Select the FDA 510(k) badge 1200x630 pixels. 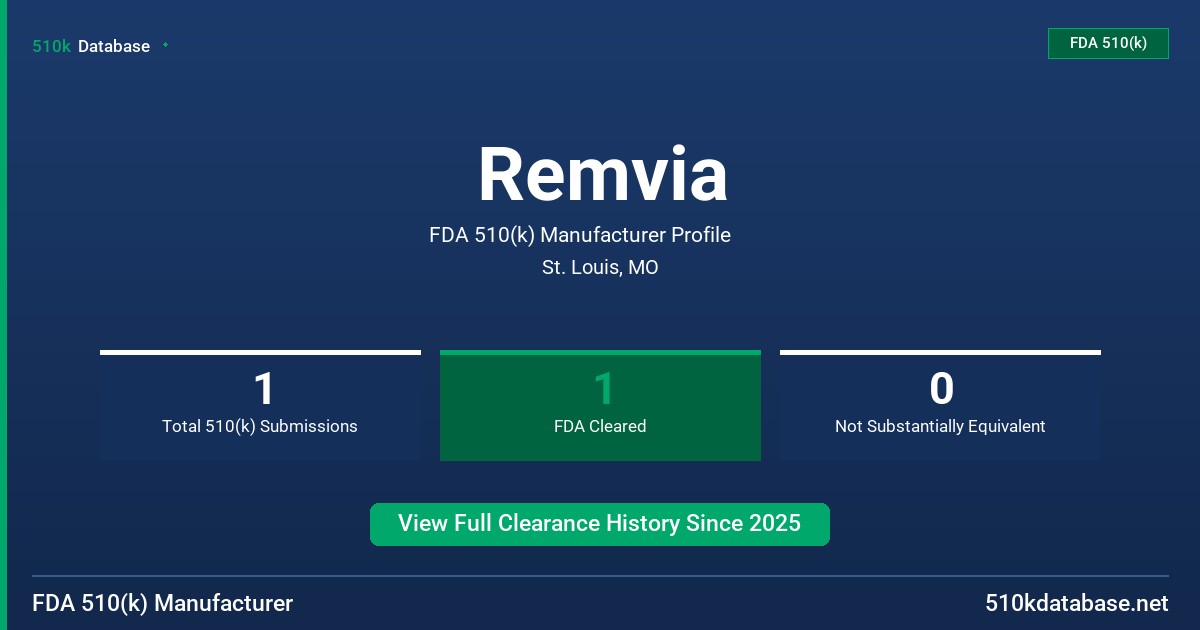pos(1108,43)
